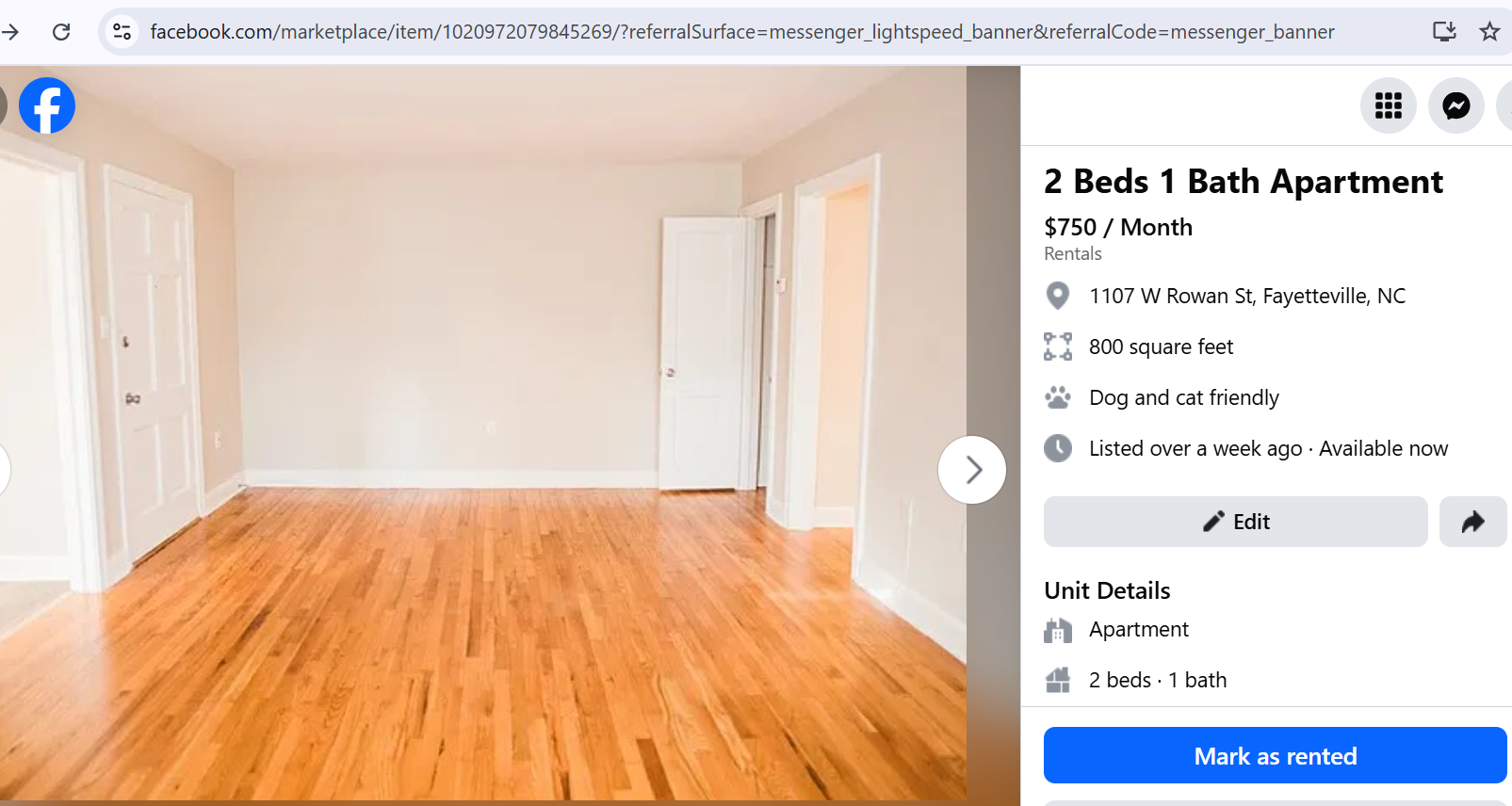Open the Facebook menu grid icon
Screen dimensions: 1512x806
pyautogui.click(x=1388, y=105)
